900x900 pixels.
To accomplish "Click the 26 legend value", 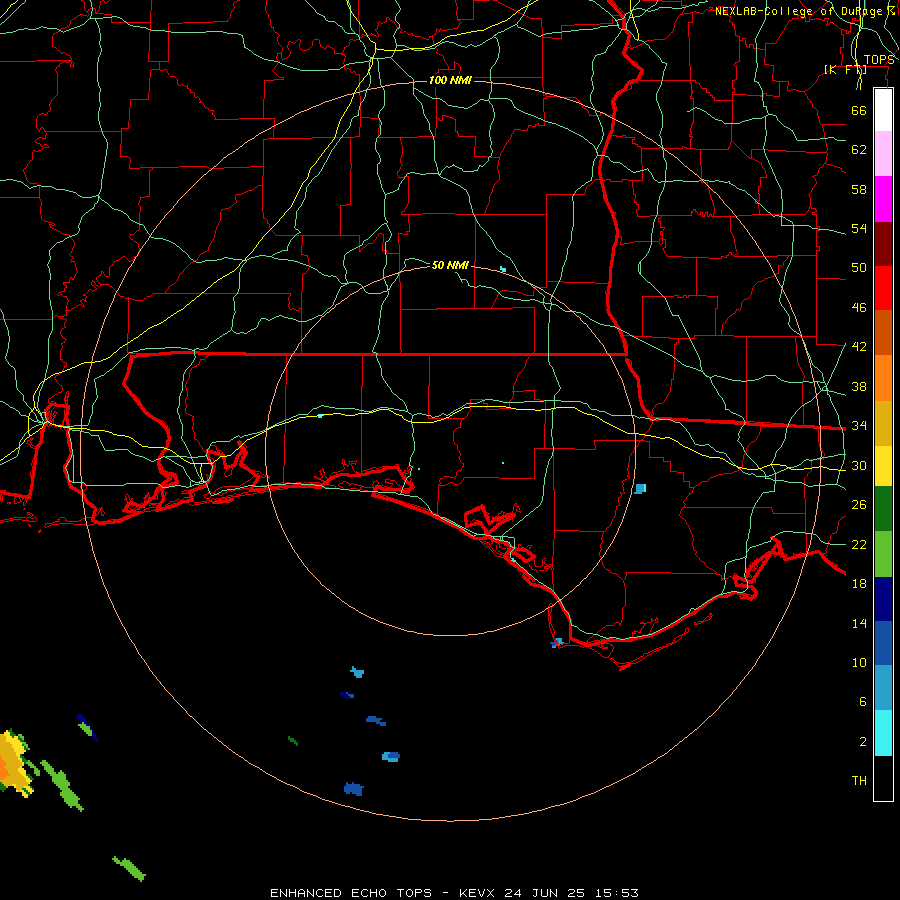I will coord(859,505).
